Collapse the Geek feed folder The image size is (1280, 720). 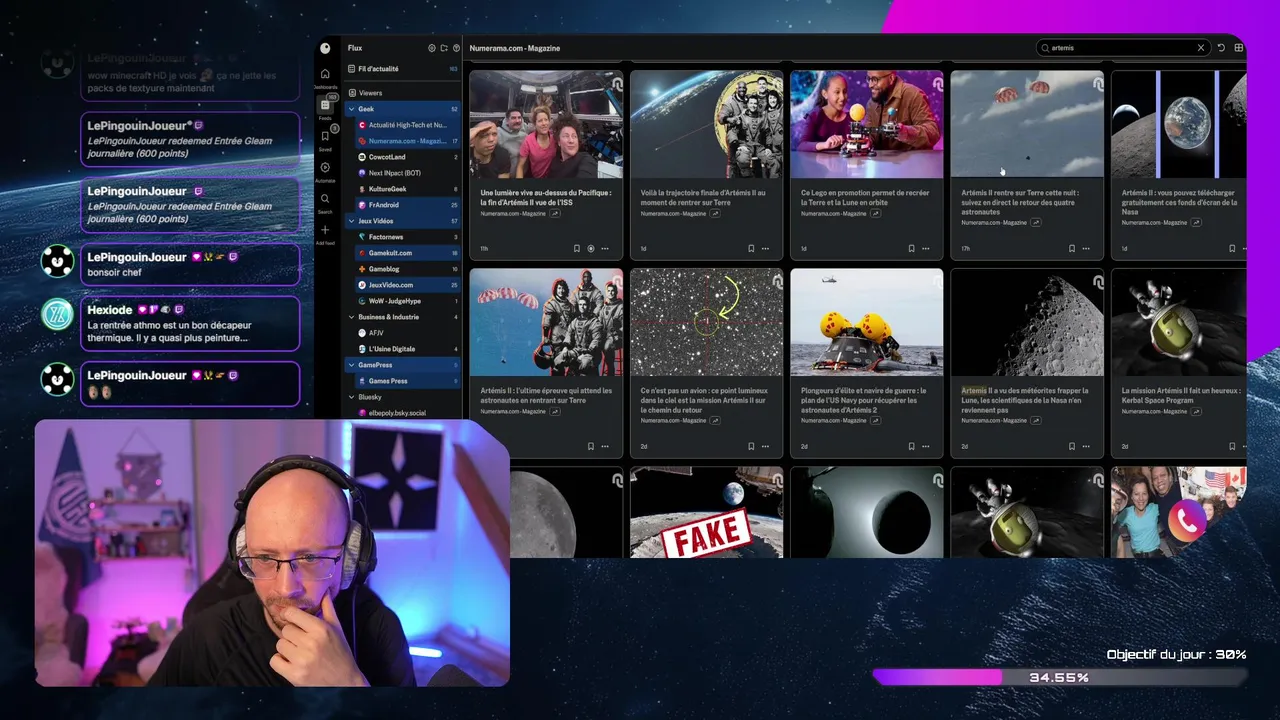[352, 109]
